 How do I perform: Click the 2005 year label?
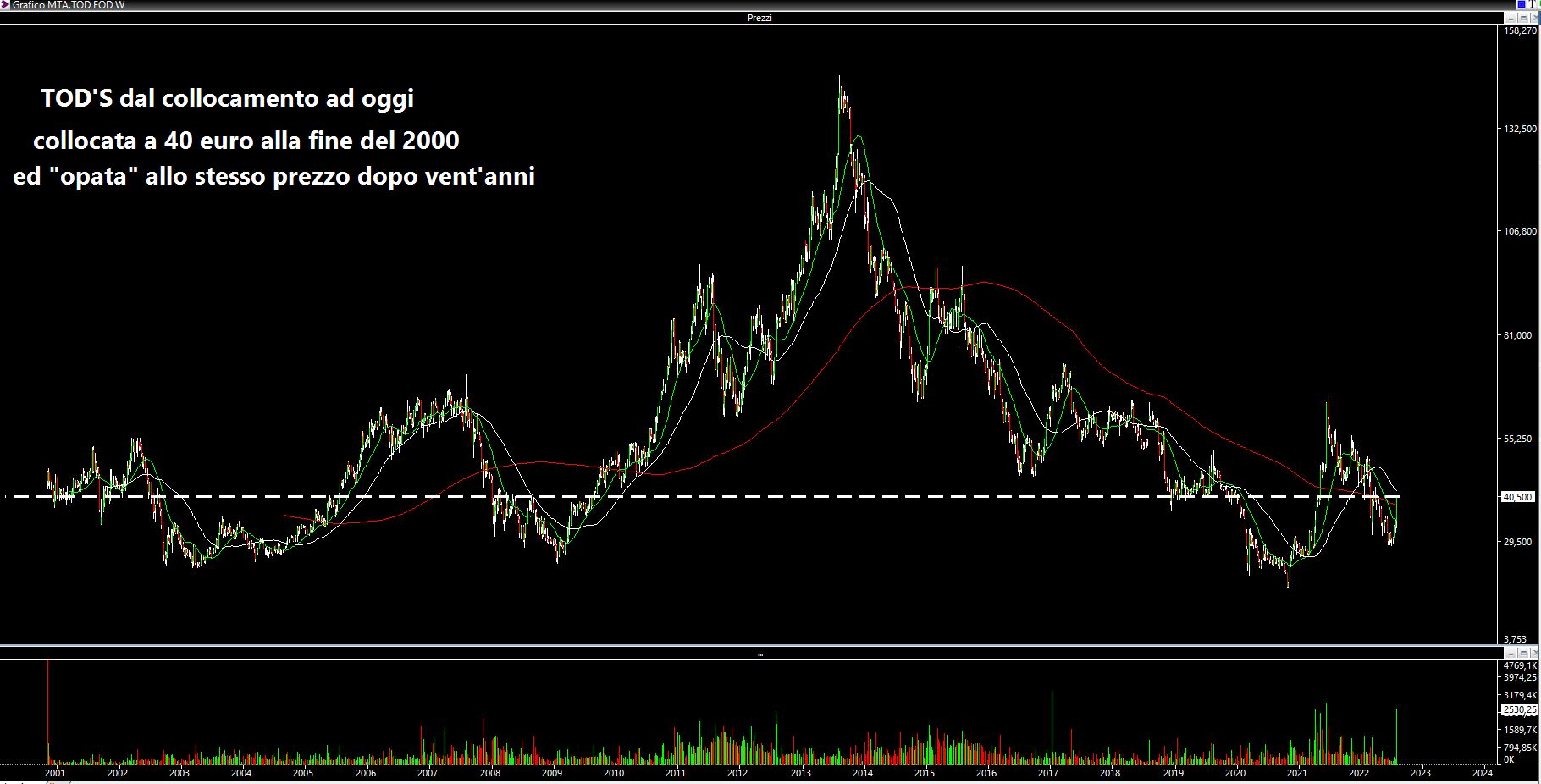[x=303, y=773]
